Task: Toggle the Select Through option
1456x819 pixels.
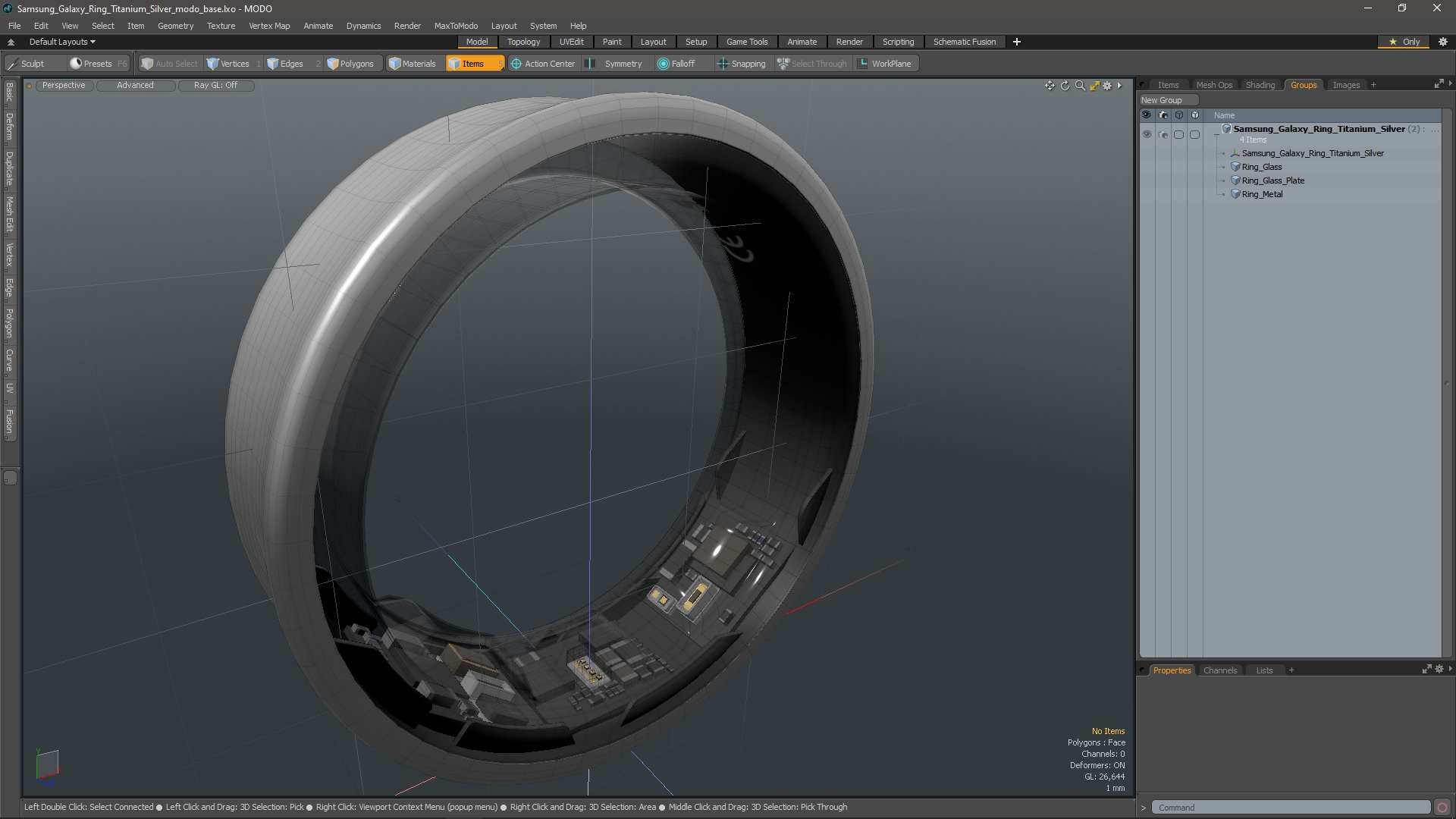Action: click(x=812, y=64)
